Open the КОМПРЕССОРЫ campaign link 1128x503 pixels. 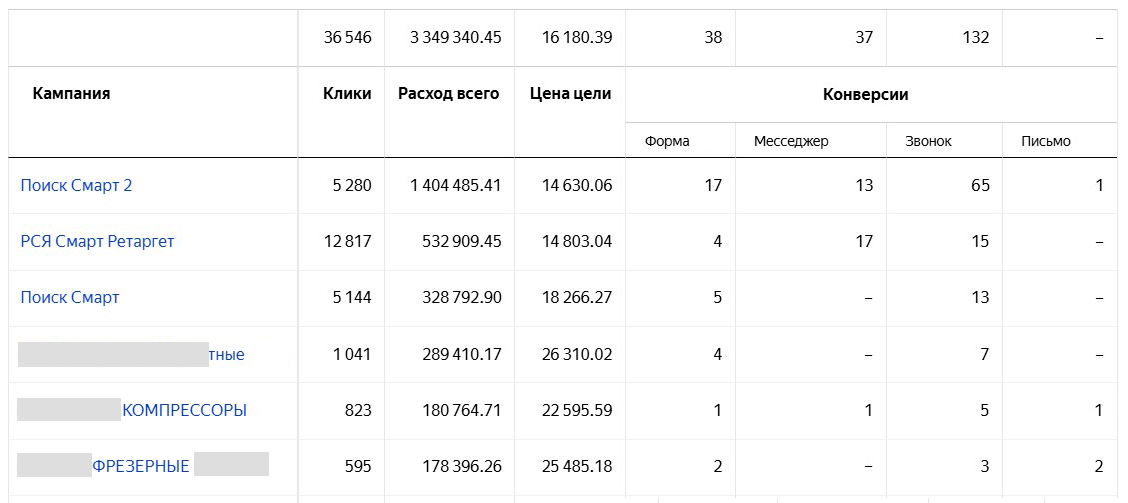click(184, 411)
